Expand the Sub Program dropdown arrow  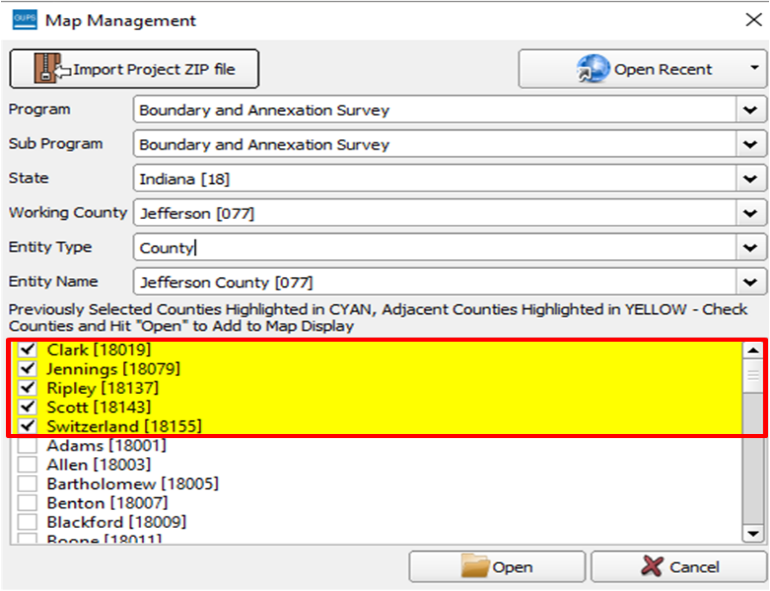click(750, 144)
